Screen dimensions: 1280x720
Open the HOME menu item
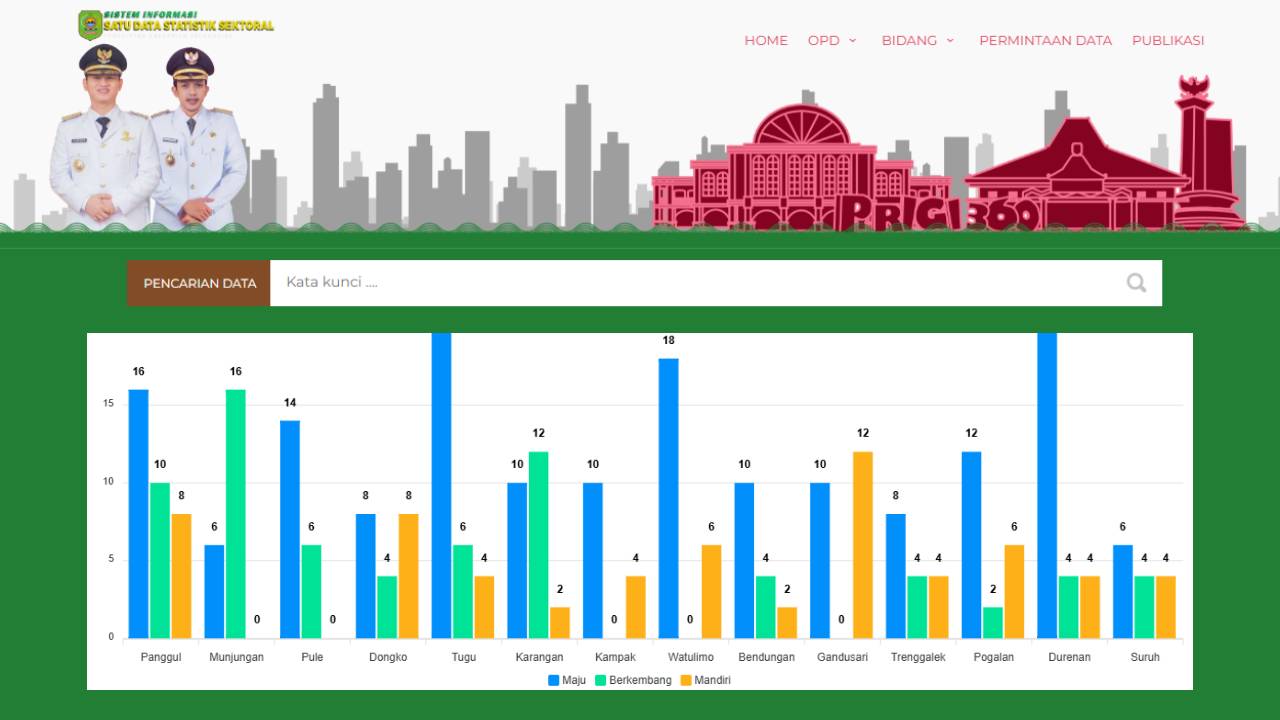coord(765,41)
